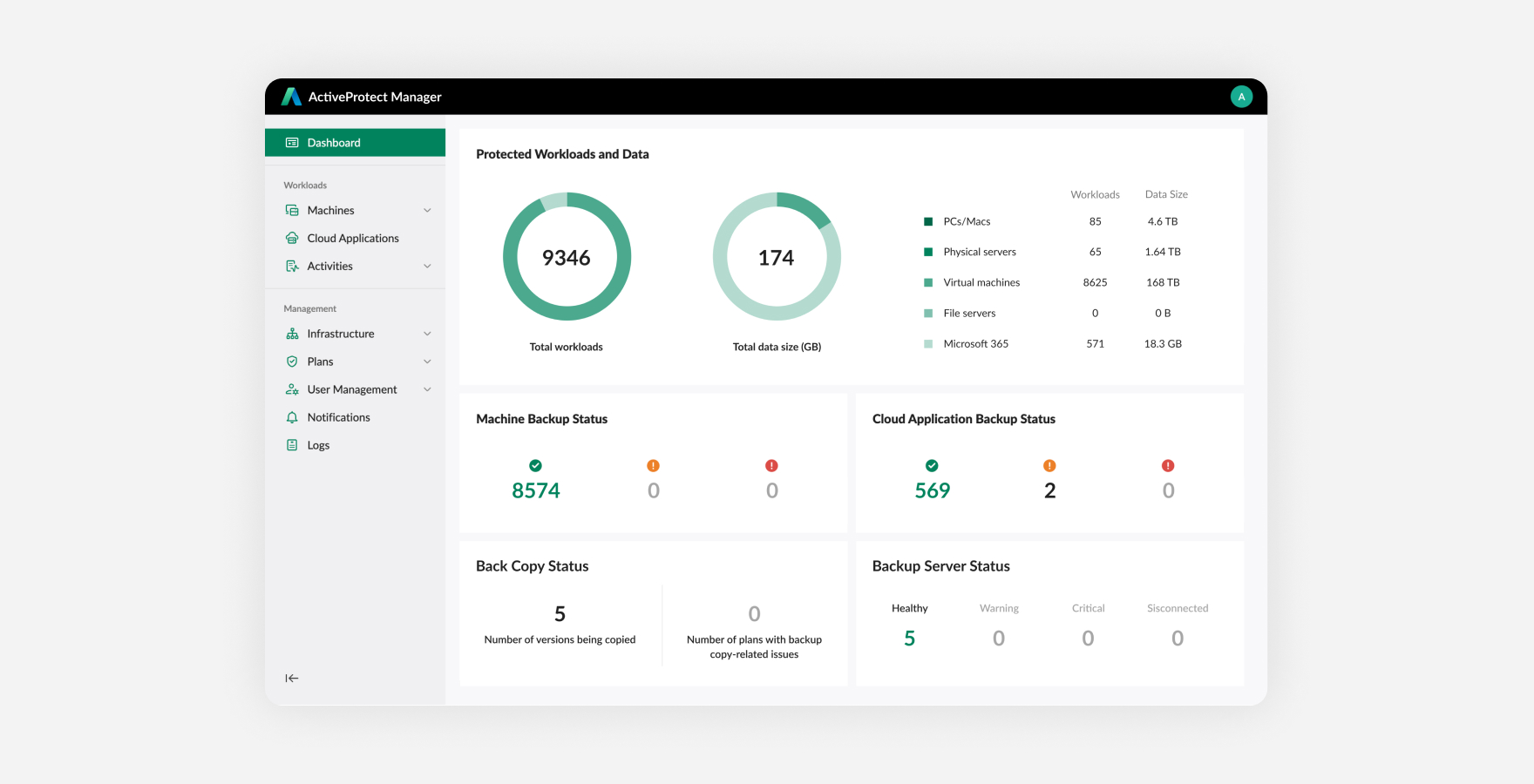Click the Total workloads donut chart
1534x784 pixels.
567,257
